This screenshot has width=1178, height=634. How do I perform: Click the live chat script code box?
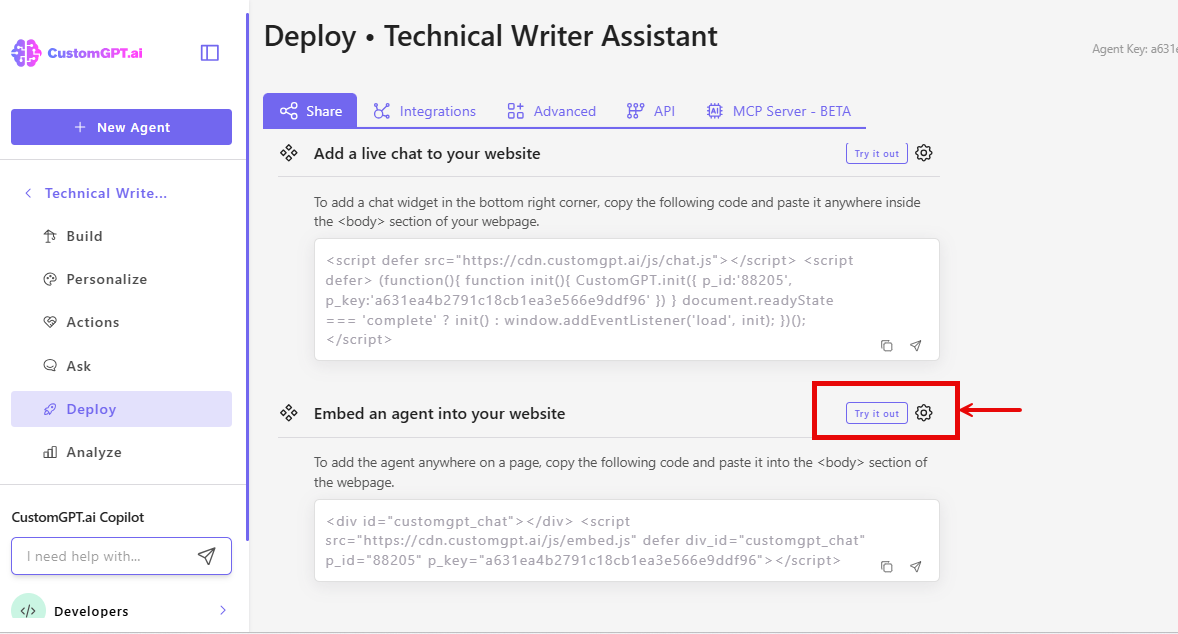coord(627,300)
